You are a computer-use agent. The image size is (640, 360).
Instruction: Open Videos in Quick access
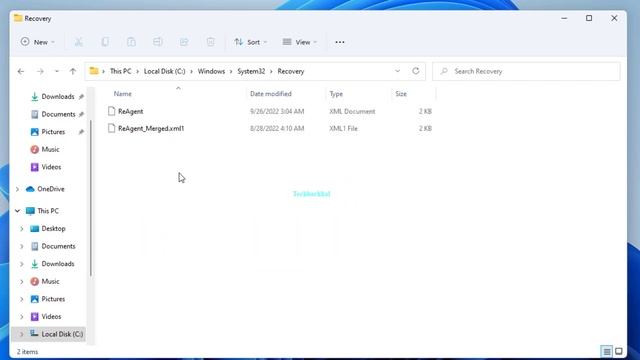(x=51, y=167)
